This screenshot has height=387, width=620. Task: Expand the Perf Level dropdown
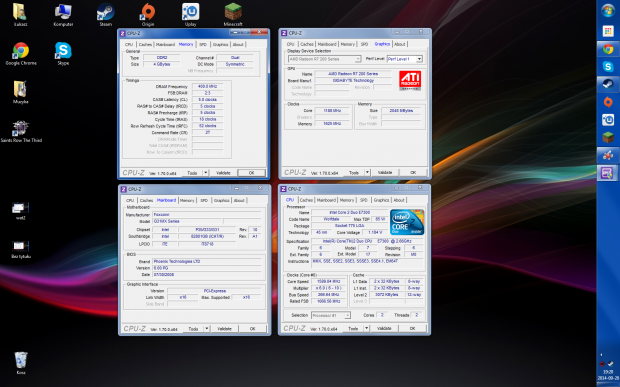coord(405,59)
